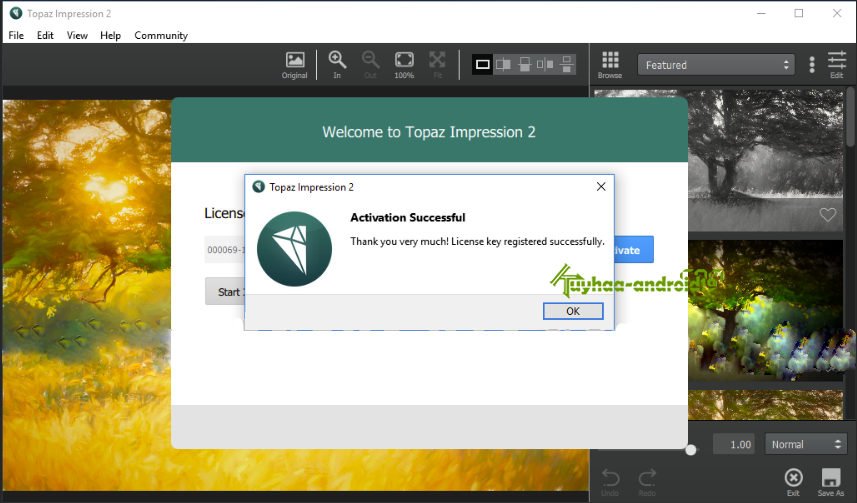The image size is (857, 503).
Task: Select the single view layout icon
Action: (482, 65)
